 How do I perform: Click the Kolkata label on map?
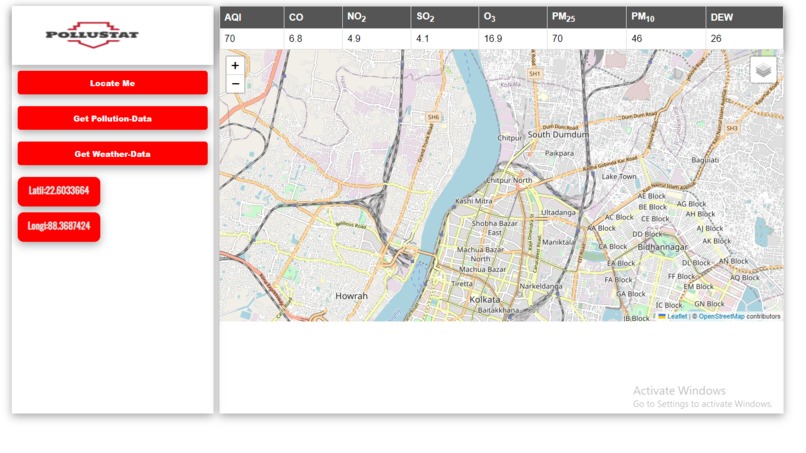[484, 299]
